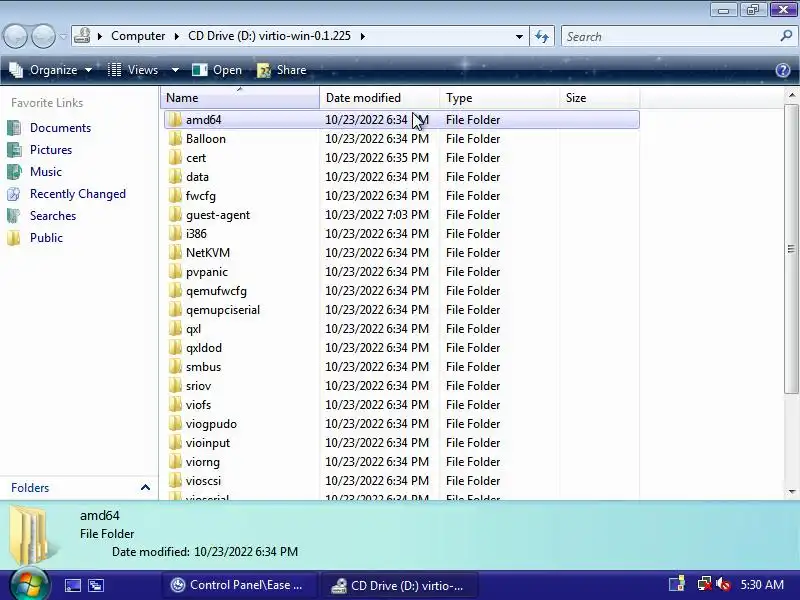
Task: Click the muted volume tray icon
Action: coord(723,584)
